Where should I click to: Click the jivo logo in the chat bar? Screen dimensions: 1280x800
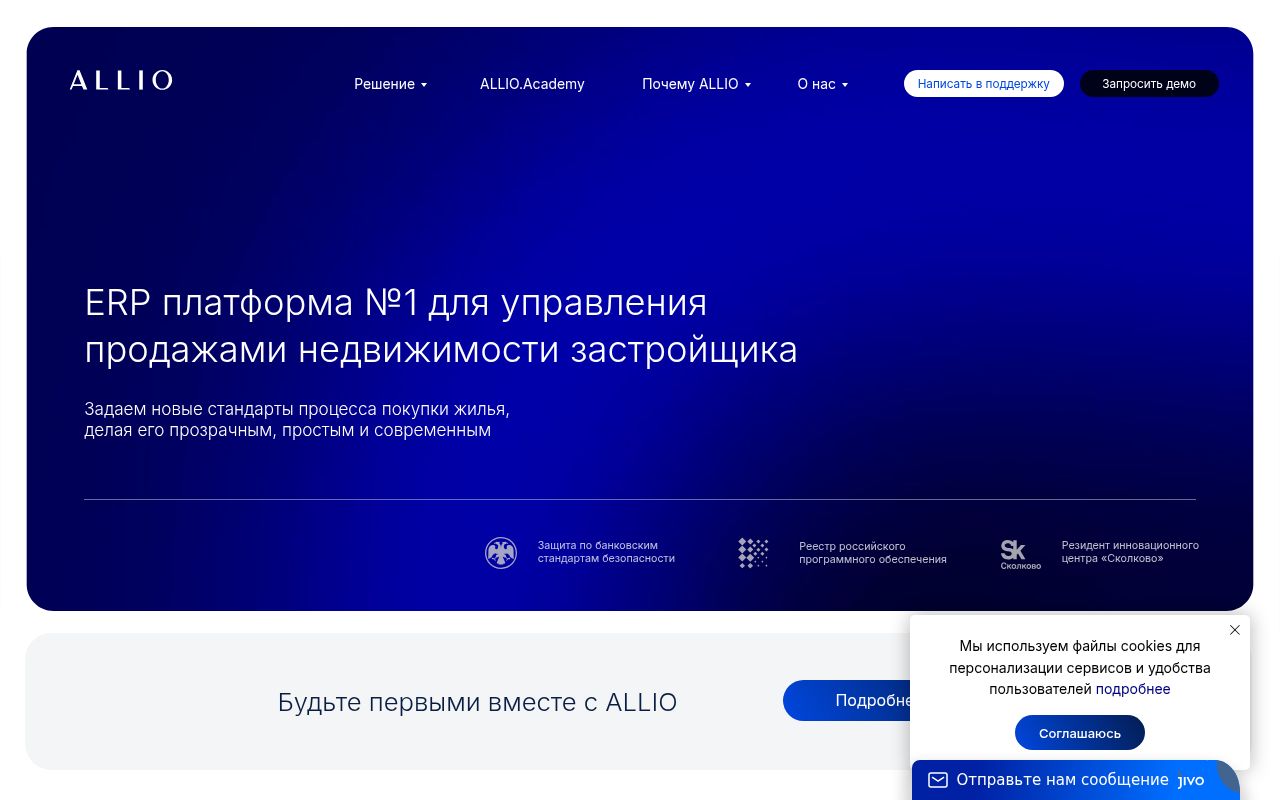coord(1191,780)
